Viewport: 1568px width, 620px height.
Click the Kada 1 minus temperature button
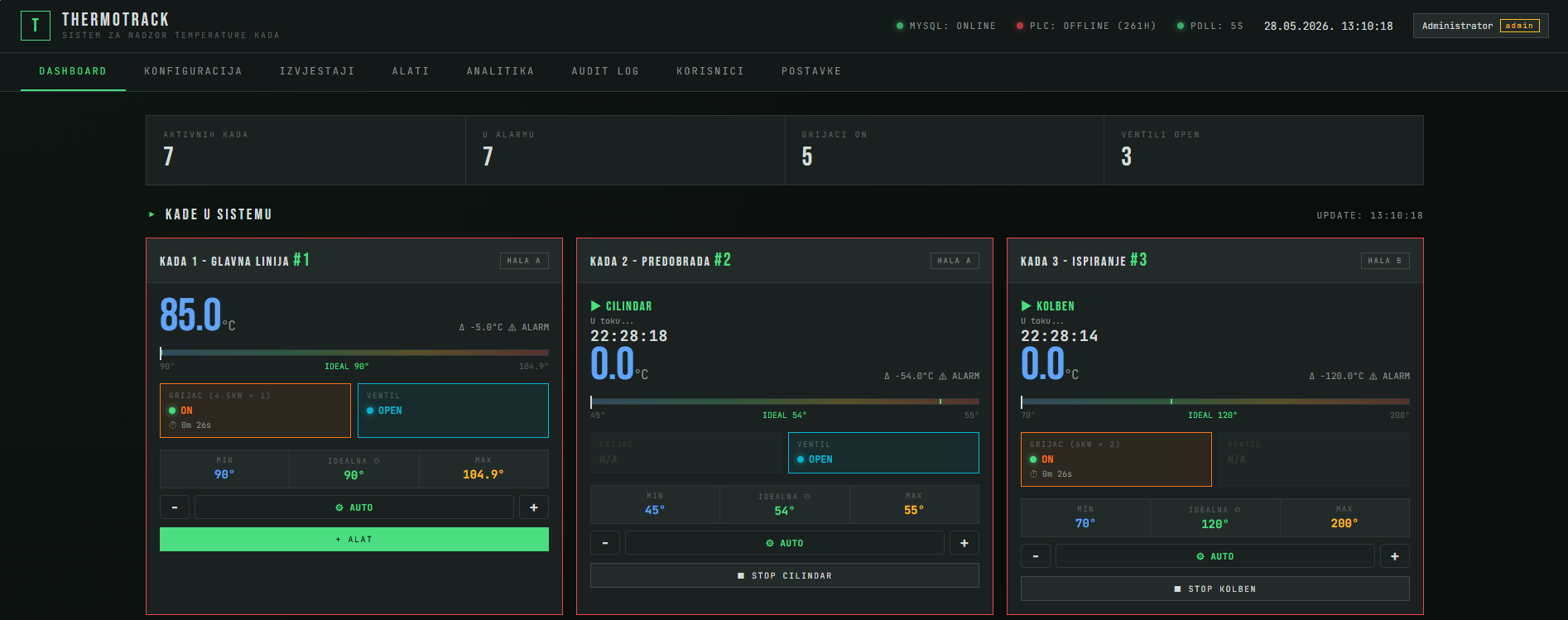175,507
